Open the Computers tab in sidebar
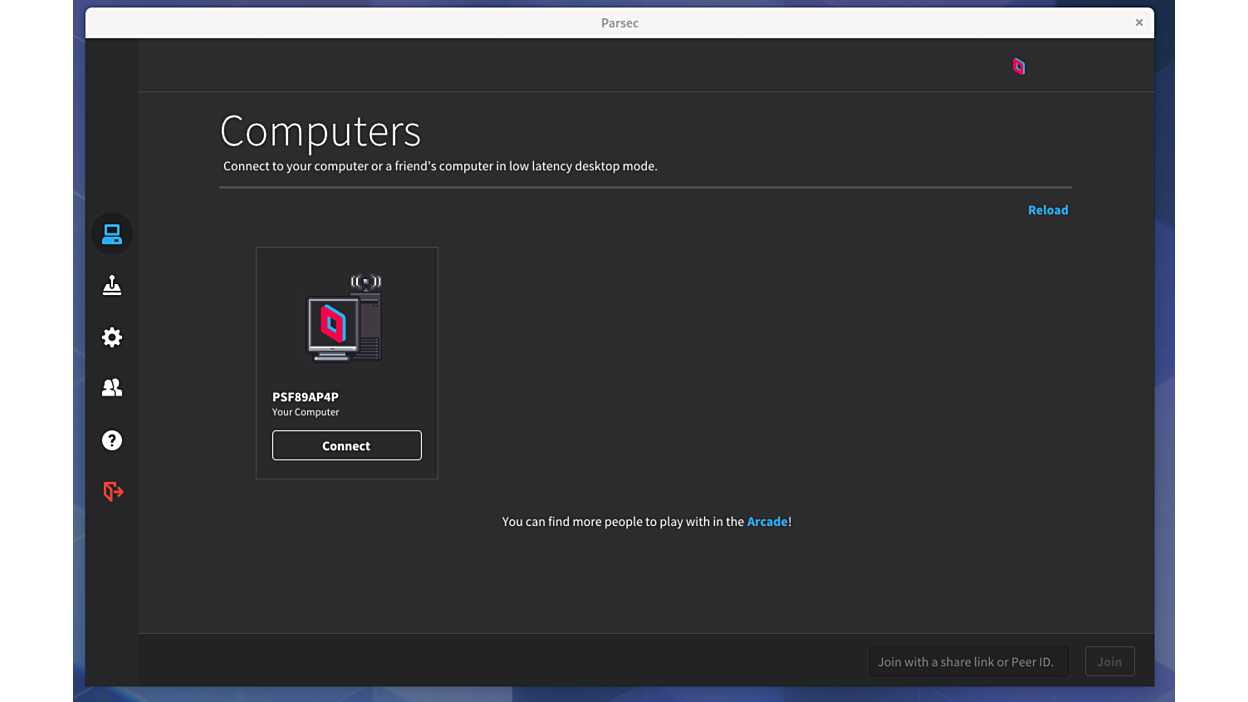Screen dimensions: 1248x702 coord(112,234)
